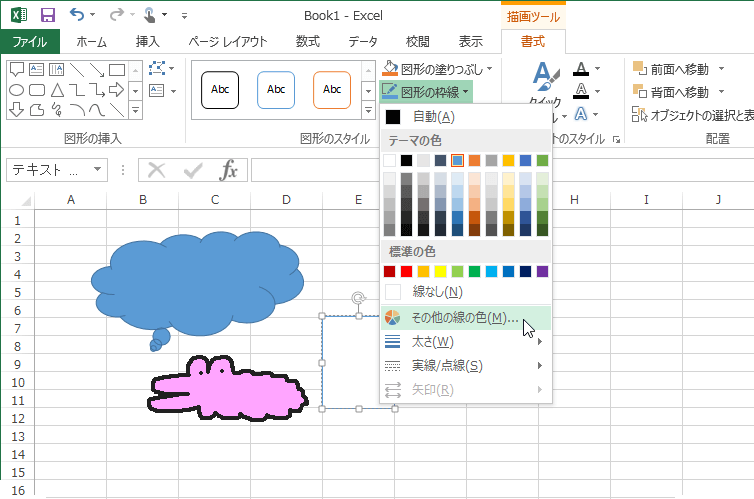Pick the right block arrow shape
Viewport: 754px width, 499px height.
[116, 90]
